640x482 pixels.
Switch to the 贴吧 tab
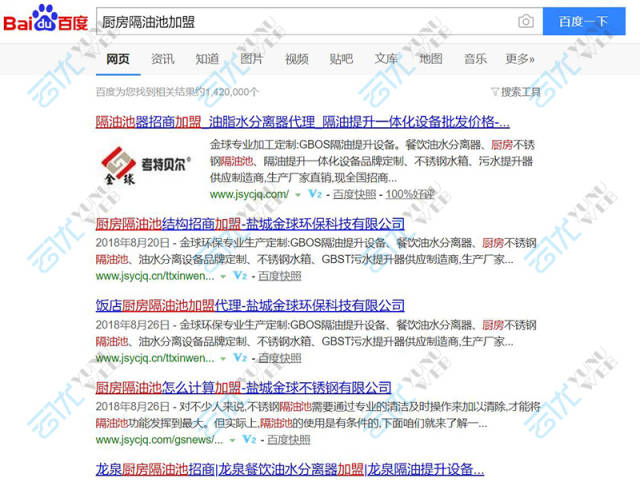(x=341, y=59)
